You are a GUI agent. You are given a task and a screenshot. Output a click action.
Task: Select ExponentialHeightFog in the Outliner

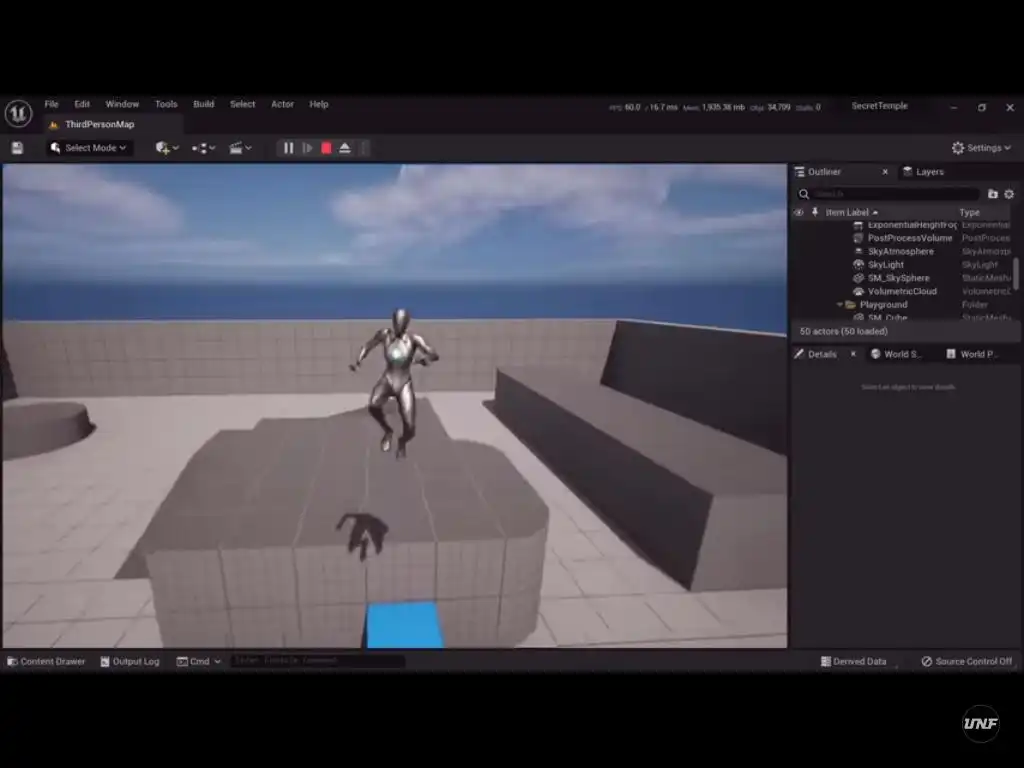[x=912, y=225]
